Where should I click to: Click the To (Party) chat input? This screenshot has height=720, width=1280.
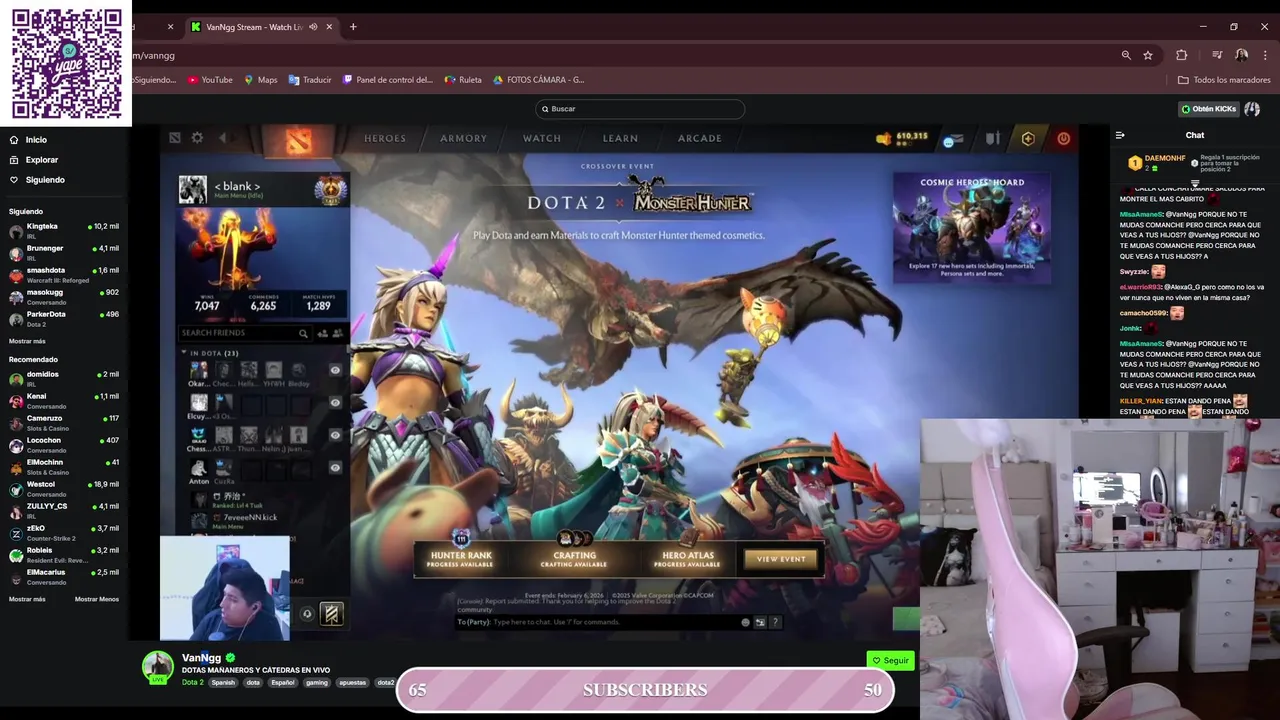tap(600, 622)
